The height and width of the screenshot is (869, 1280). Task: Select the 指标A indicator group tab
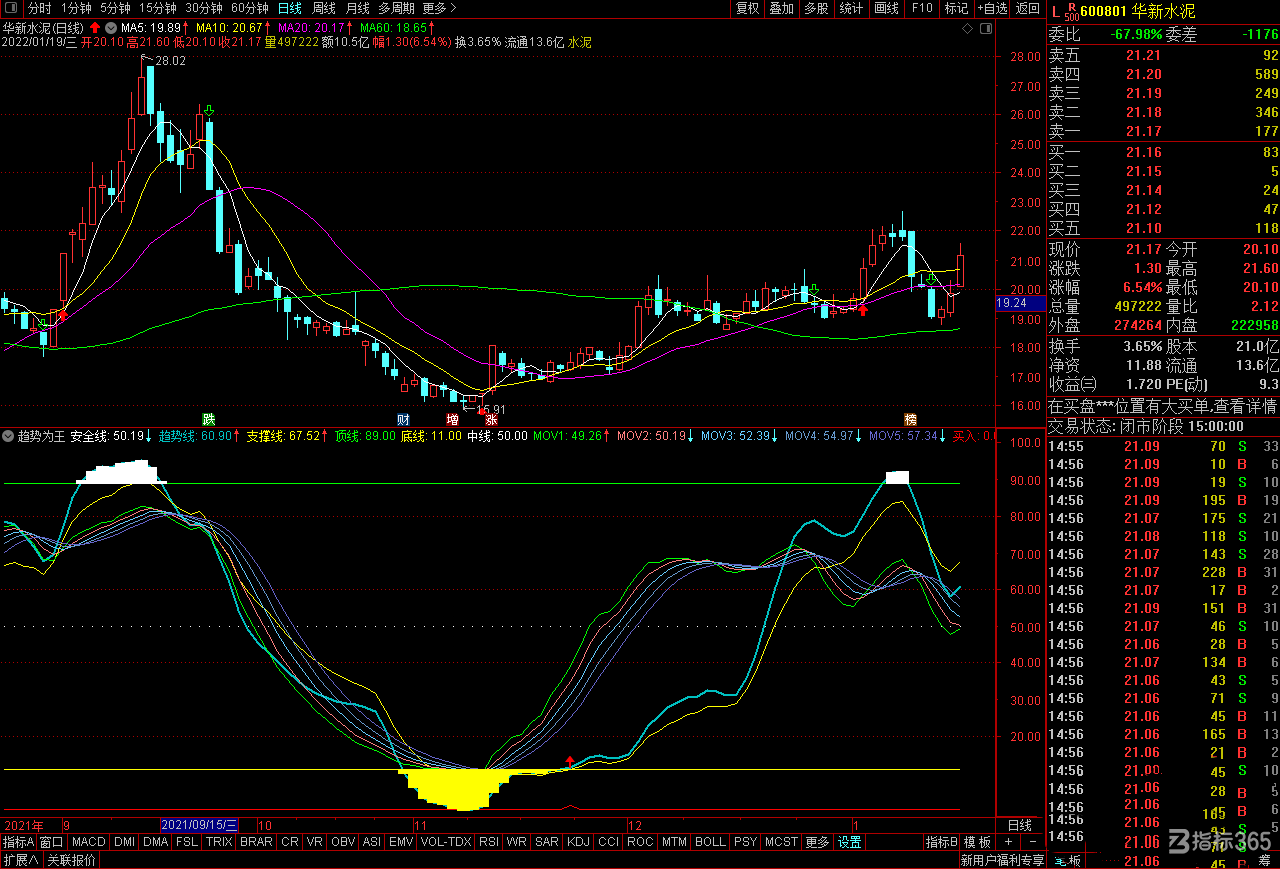coord(18,842)
